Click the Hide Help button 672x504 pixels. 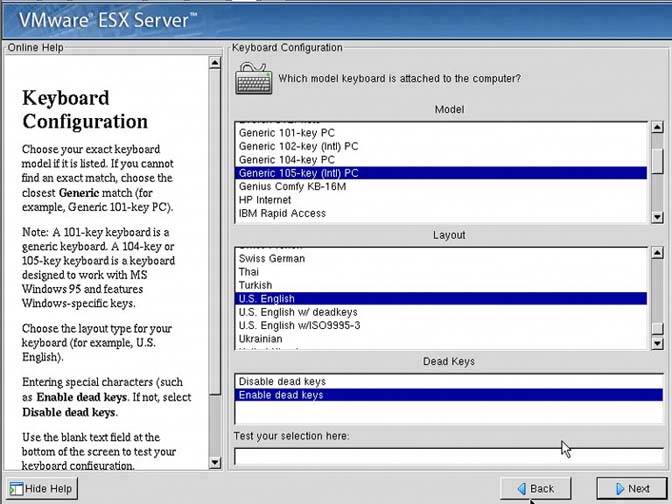pyautogui.click(x=41, y=488)
